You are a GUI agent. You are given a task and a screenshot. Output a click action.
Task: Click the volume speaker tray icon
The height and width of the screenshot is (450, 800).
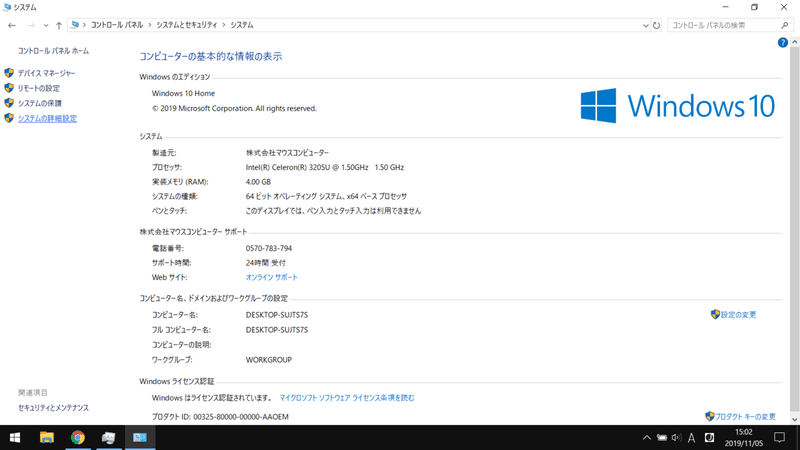click(x=677, y=438)
